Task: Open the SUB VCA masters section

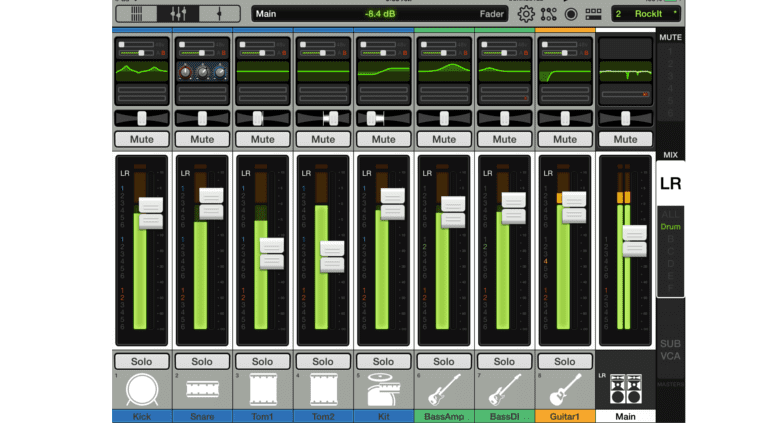Action: click(x=670, y=350)
